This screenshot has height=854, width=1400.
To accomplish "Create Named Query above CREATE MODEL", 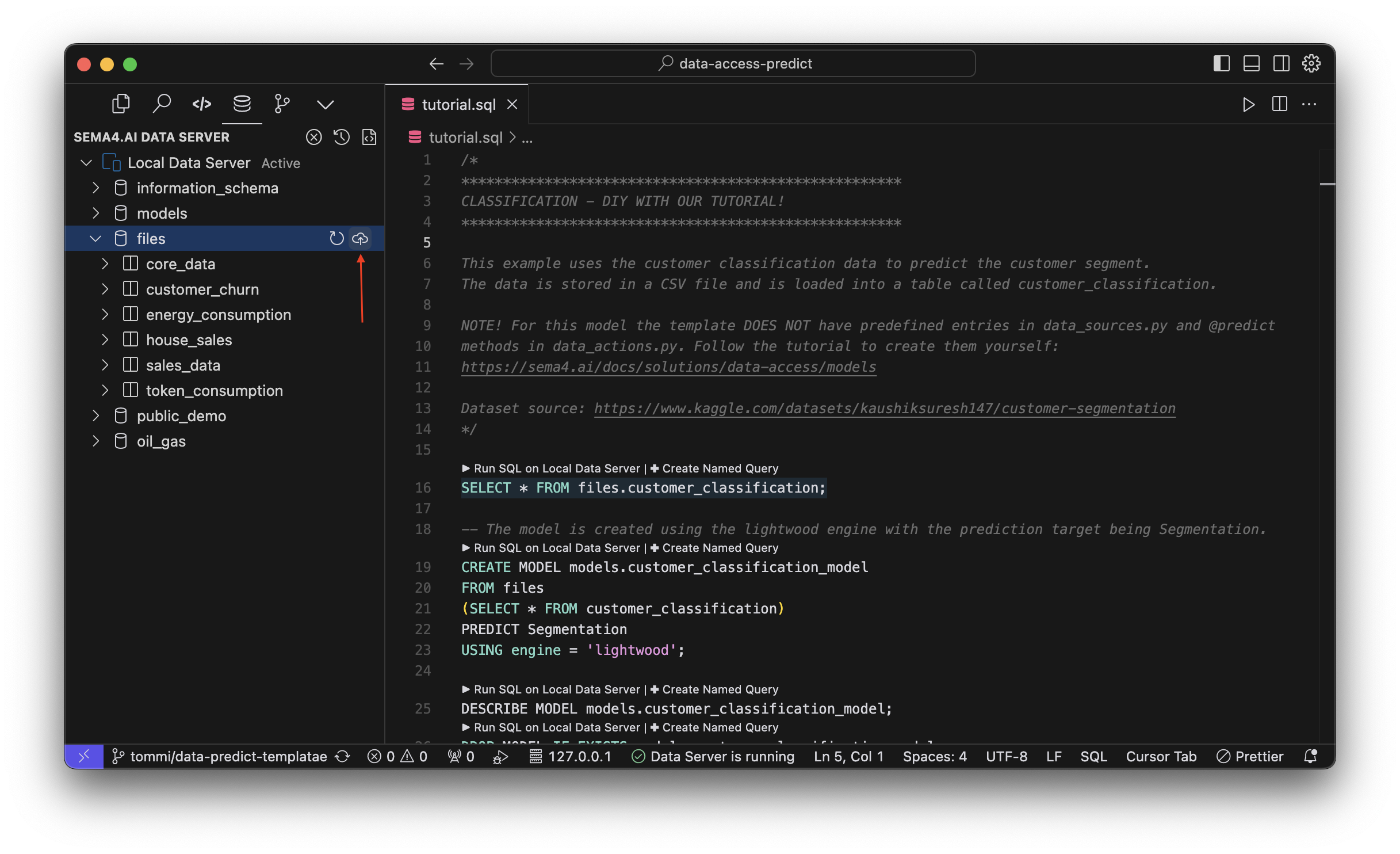I will point(714,548).
